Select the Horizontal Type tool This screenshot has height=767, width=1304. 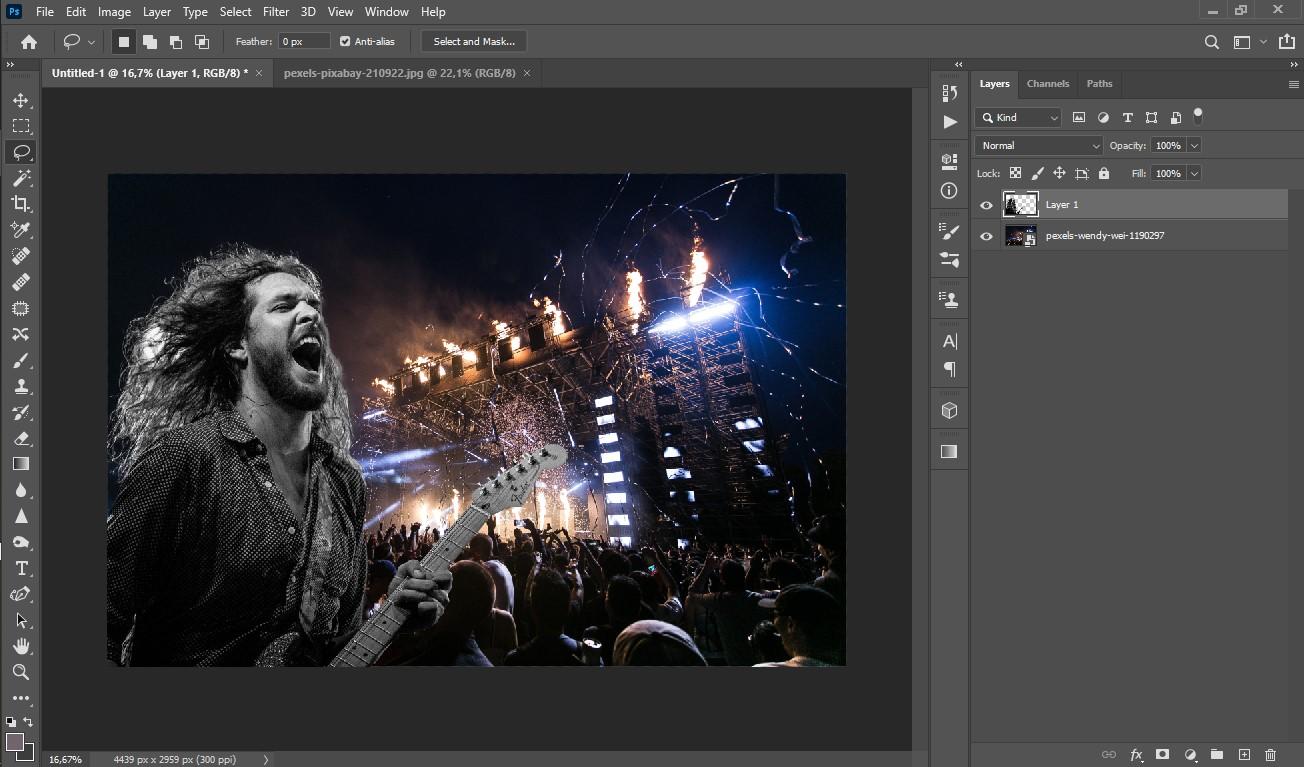click(20, 568)
